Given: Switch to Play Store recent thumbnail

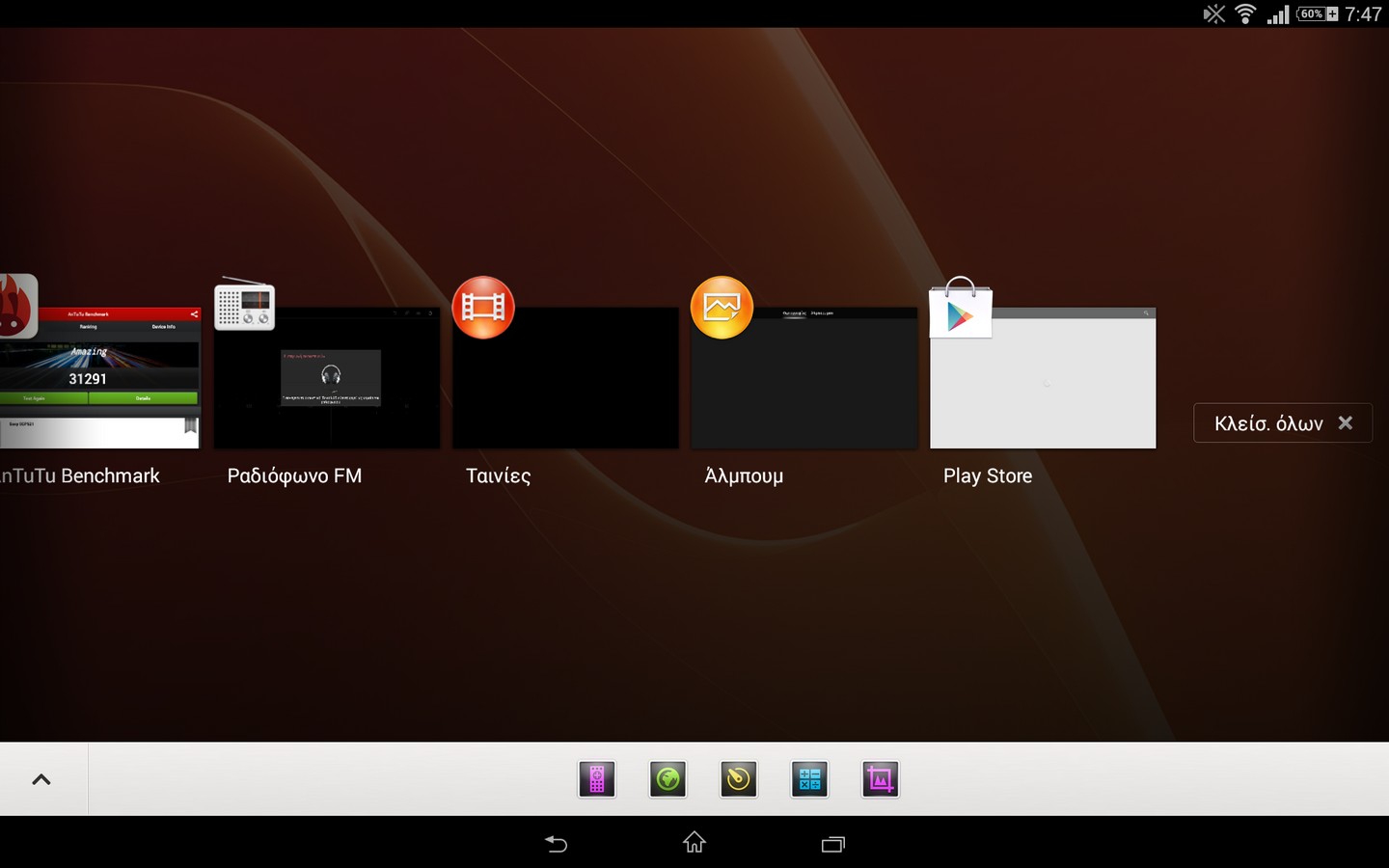Looking at the screenshot, I should point(1043,378).
